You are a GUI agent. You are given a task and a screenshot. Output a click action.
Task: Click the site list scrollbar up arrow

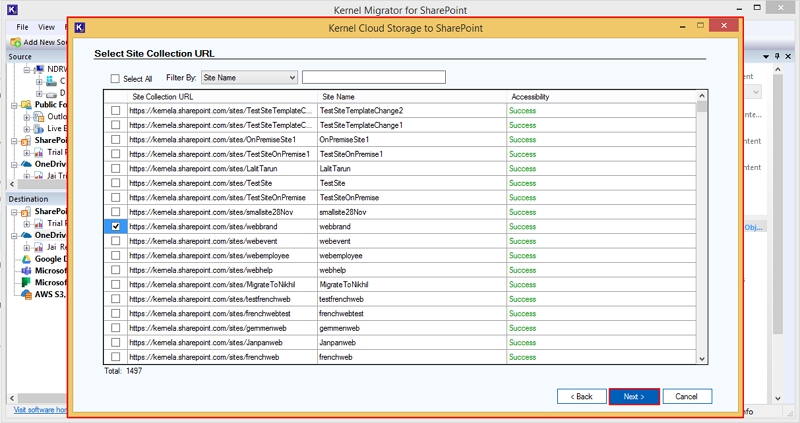[702, 96]
